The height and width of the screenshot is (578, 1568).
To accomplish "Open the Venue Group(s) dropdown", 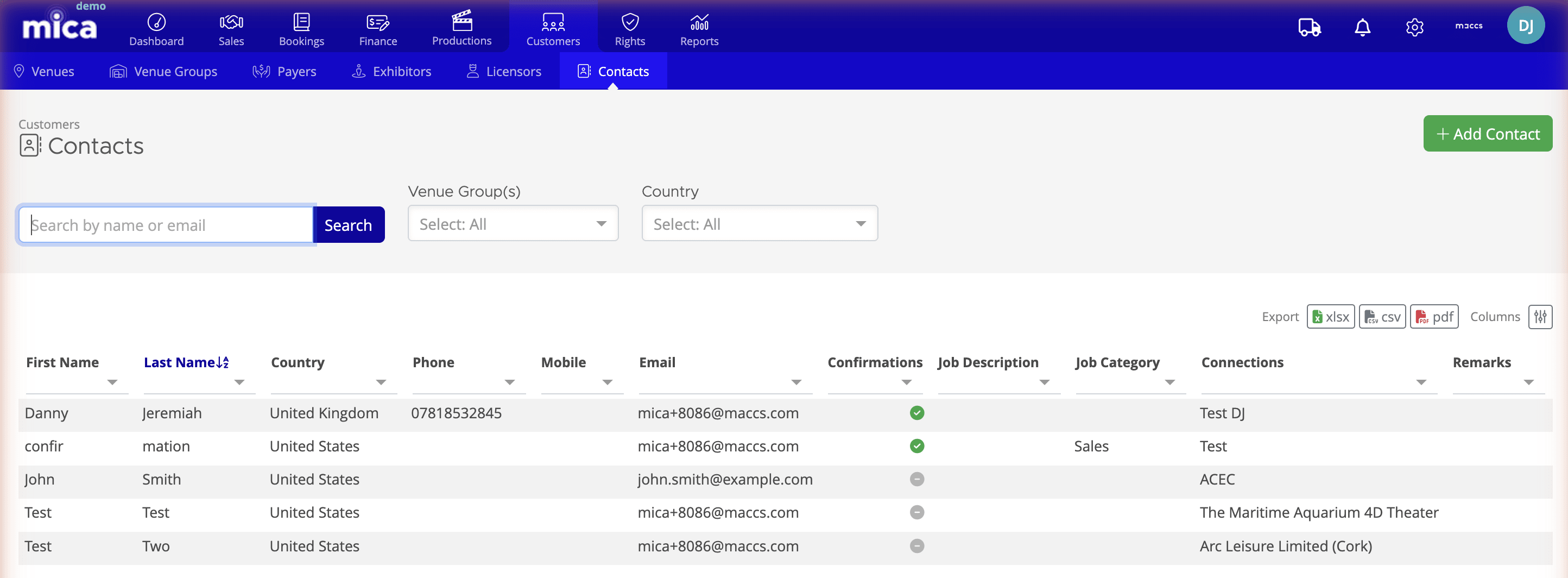I will pyautogui.click(x=513, y=223).
